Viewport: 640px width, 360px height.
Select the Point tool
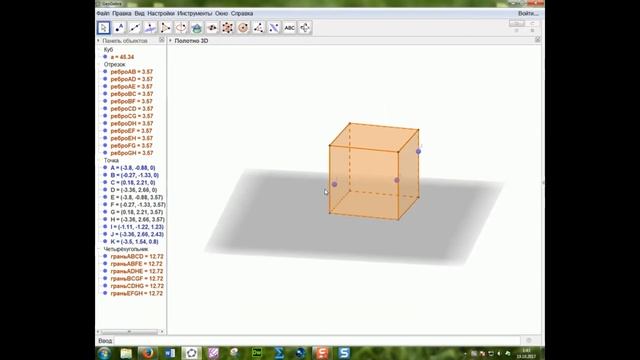click(x=119, y=28)
